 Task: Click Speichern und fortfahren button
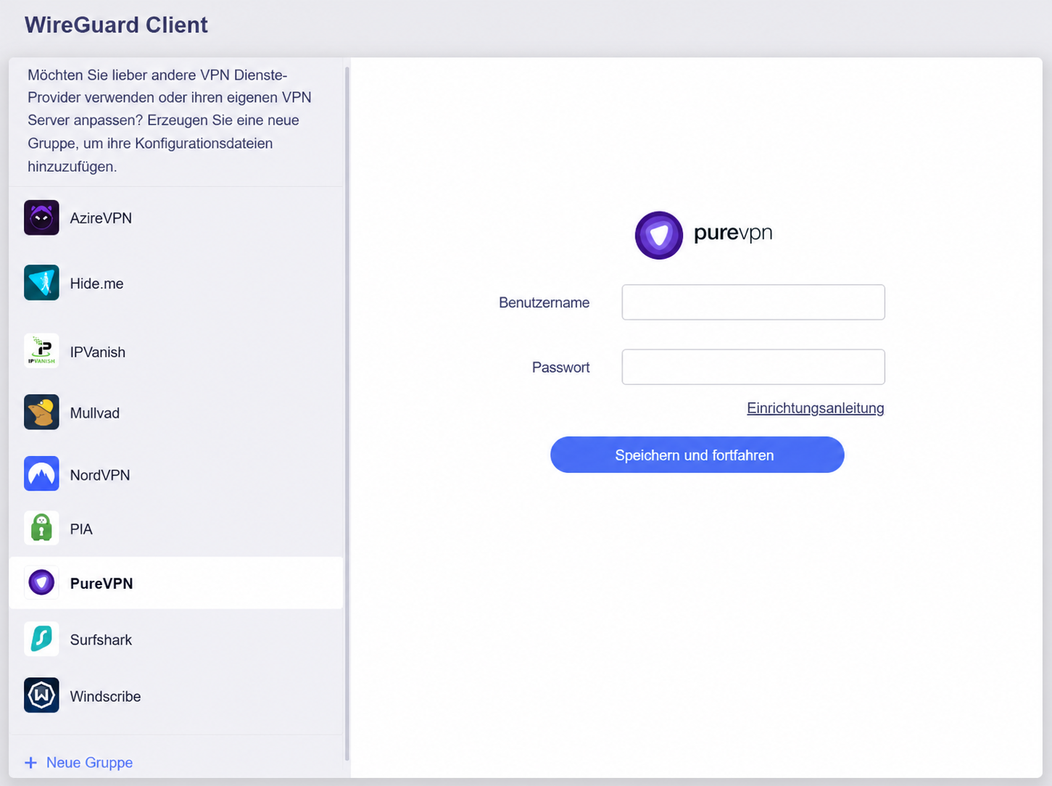click(697, 455)
